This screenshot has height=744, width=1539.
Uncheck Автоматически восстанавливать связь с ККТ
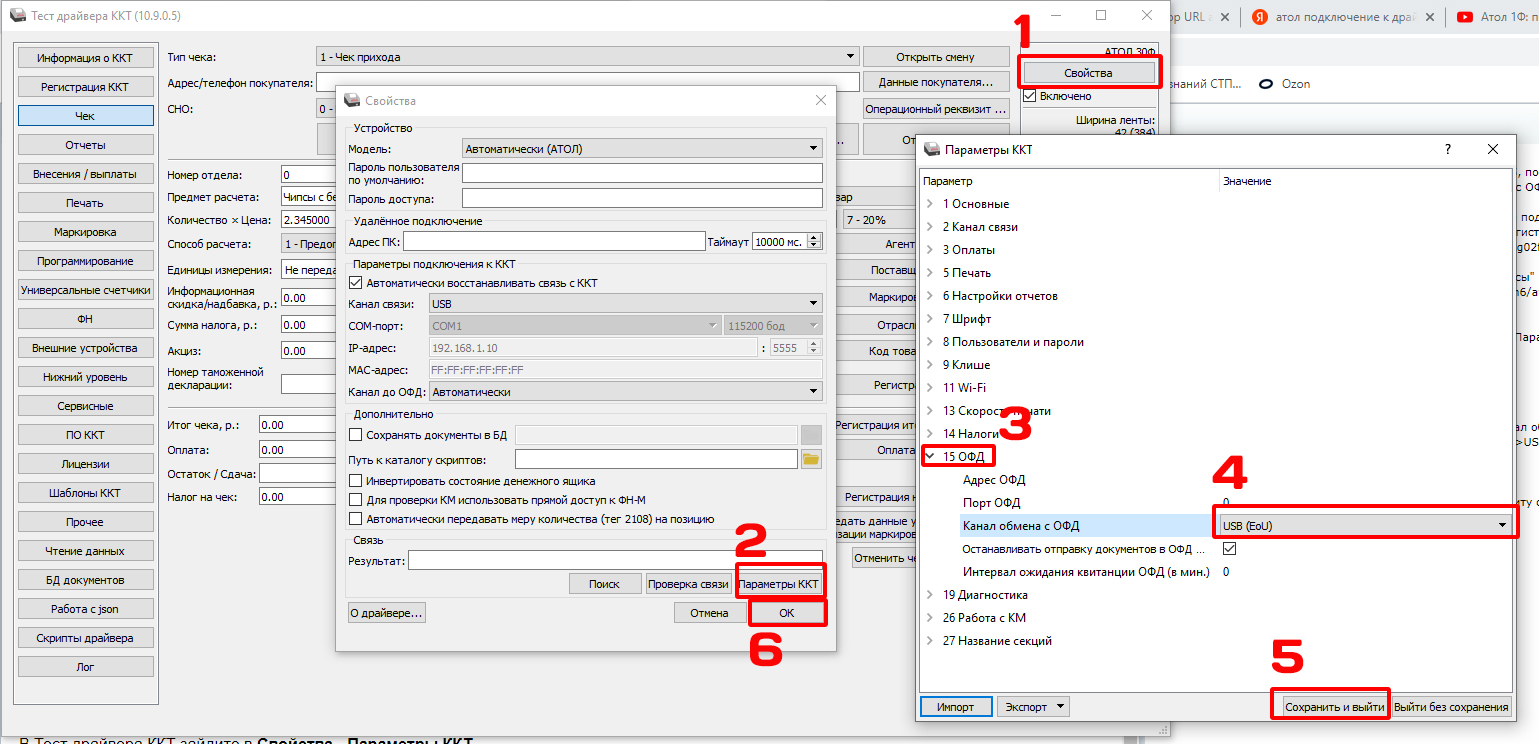(x=356, y=283)
